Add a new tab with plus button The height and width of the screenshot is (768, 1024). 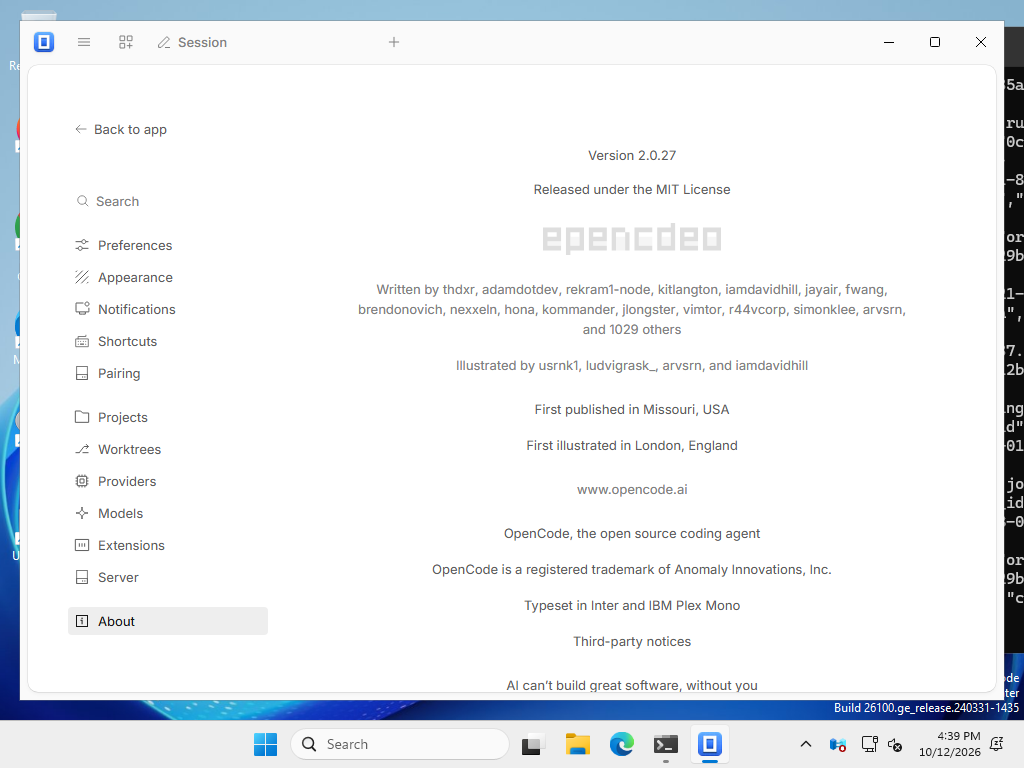tap(394, 42)
